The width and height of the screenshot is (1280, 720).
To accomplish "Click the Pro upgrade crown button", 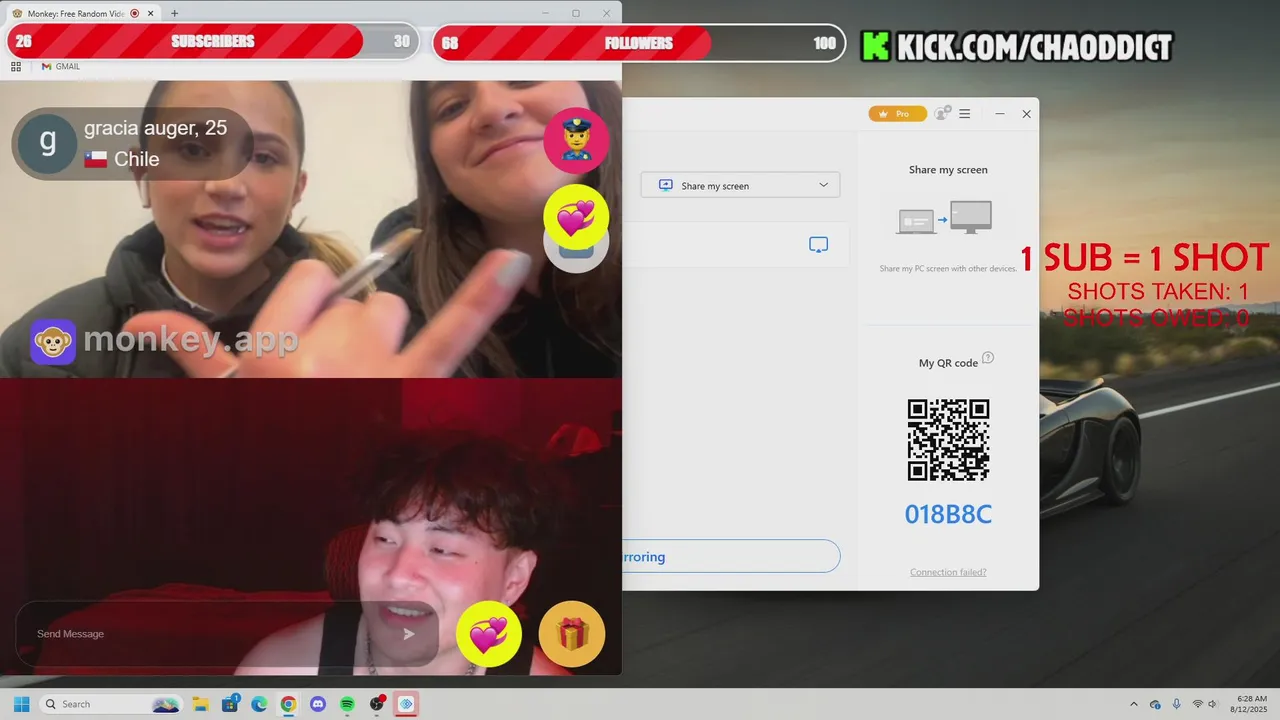I will [897, 114].
